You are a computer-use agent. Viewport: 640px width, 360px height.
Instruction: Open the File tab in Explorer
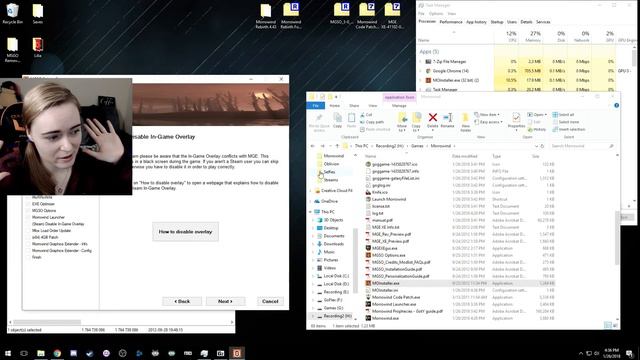coord(316,106)
